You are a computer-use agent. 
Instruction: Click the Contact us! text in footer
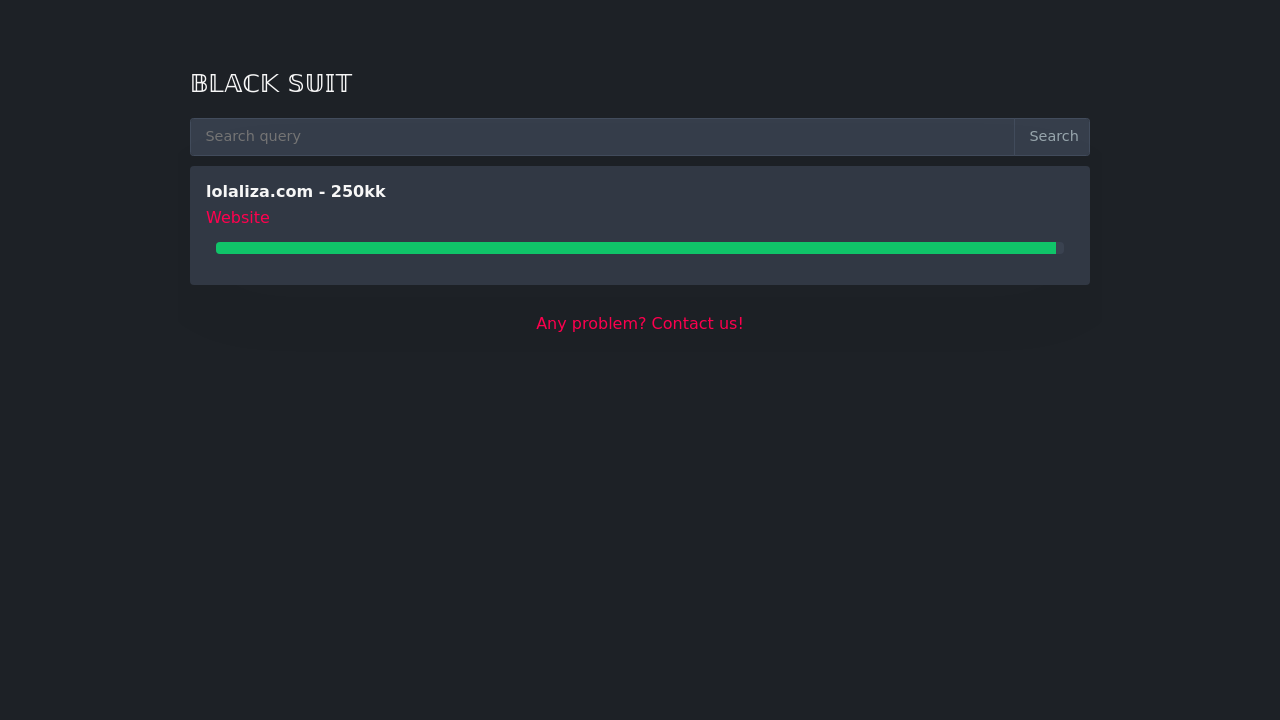pyautogui.click(x=697, y=324)
